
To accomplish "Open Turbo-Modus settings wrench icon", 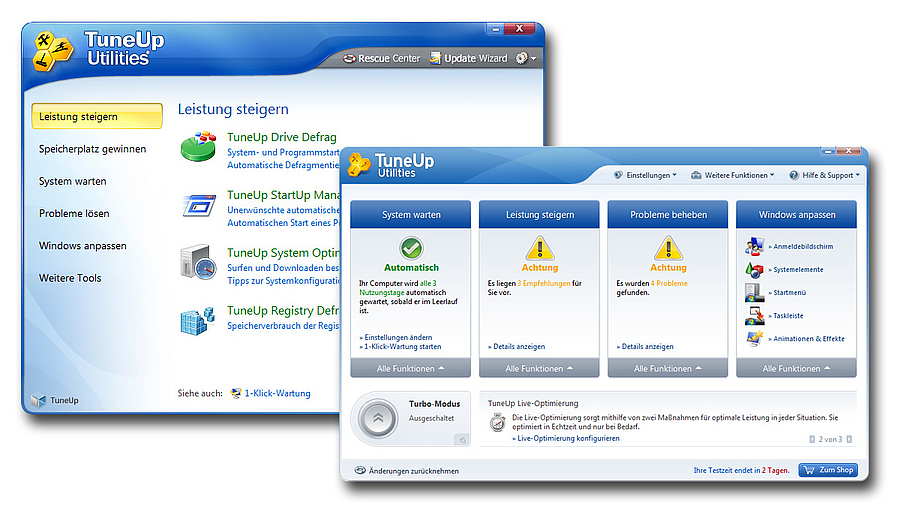I will [461, 440].
